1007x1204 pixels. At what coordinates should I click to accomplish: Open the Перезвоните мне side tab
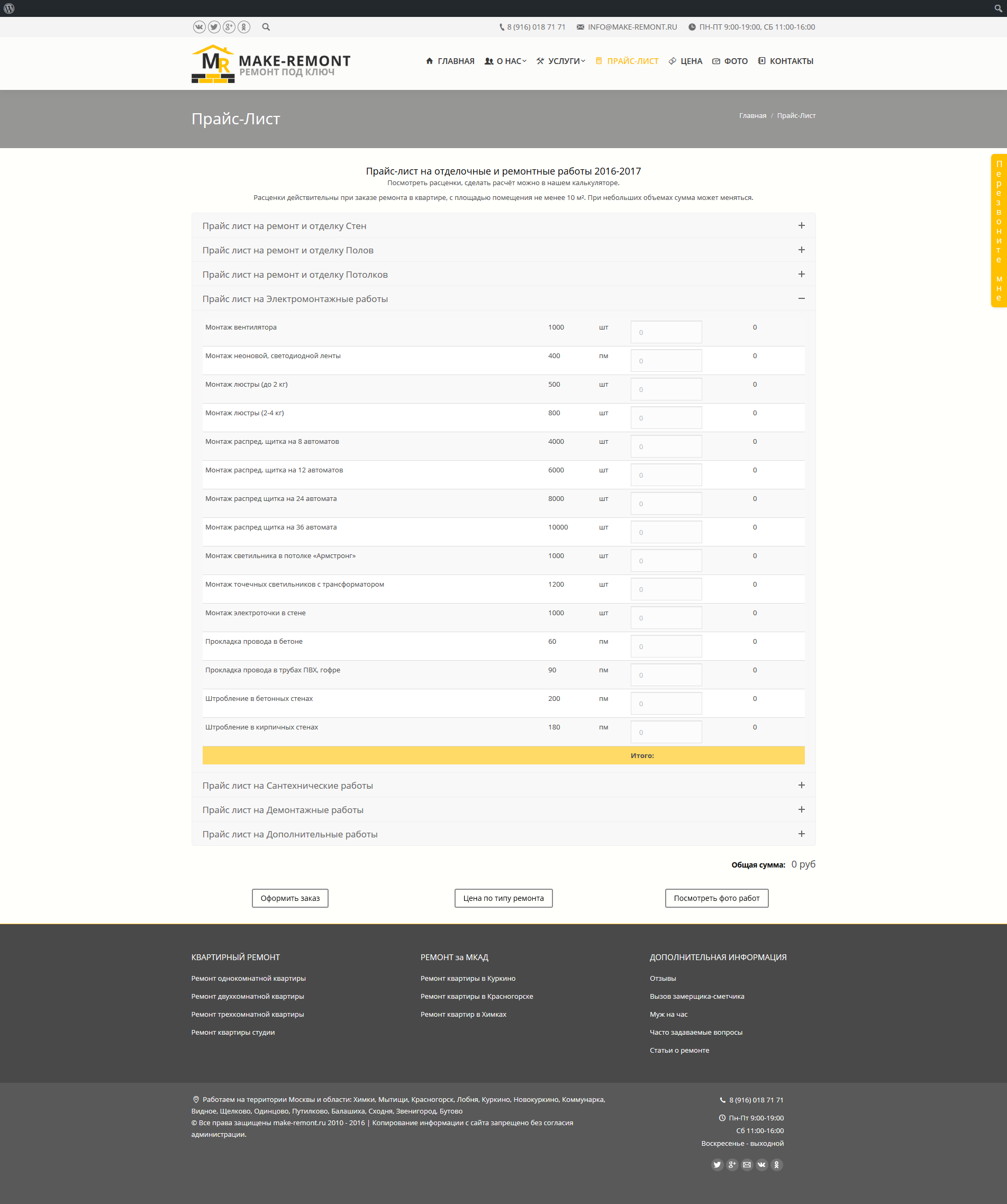(999, 231)
